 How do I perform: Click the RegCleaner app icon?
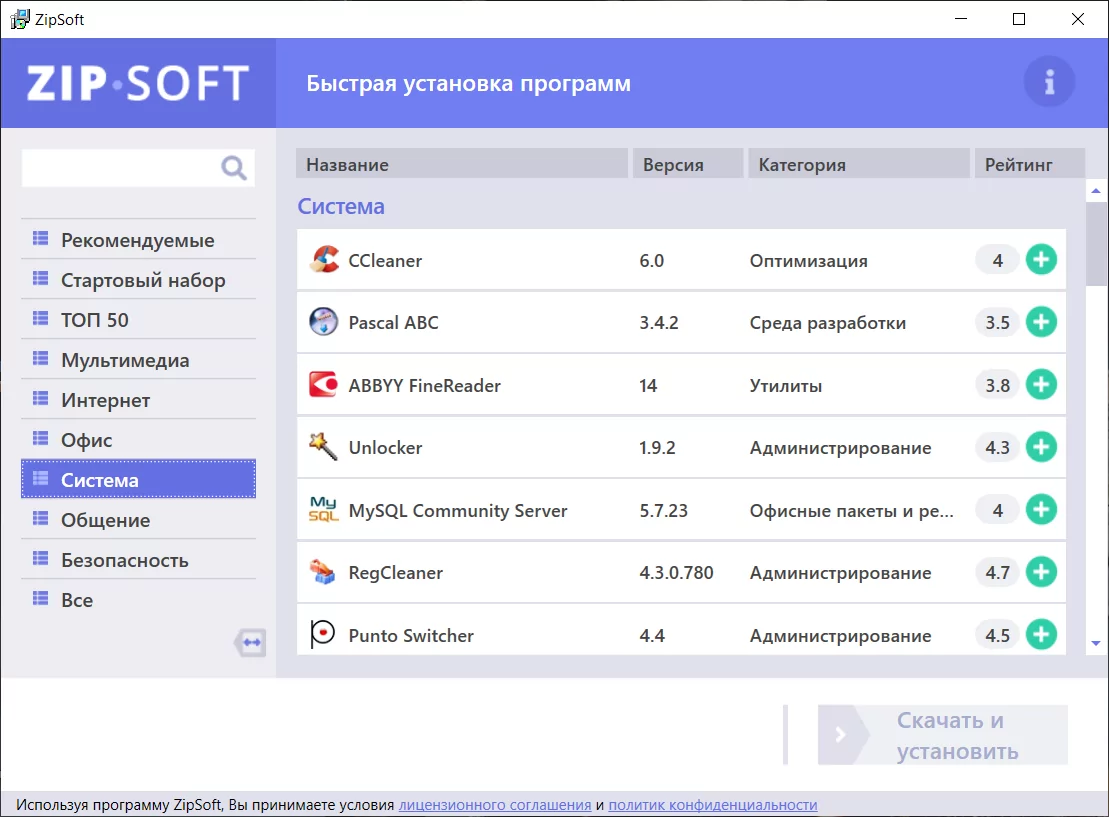323,572
